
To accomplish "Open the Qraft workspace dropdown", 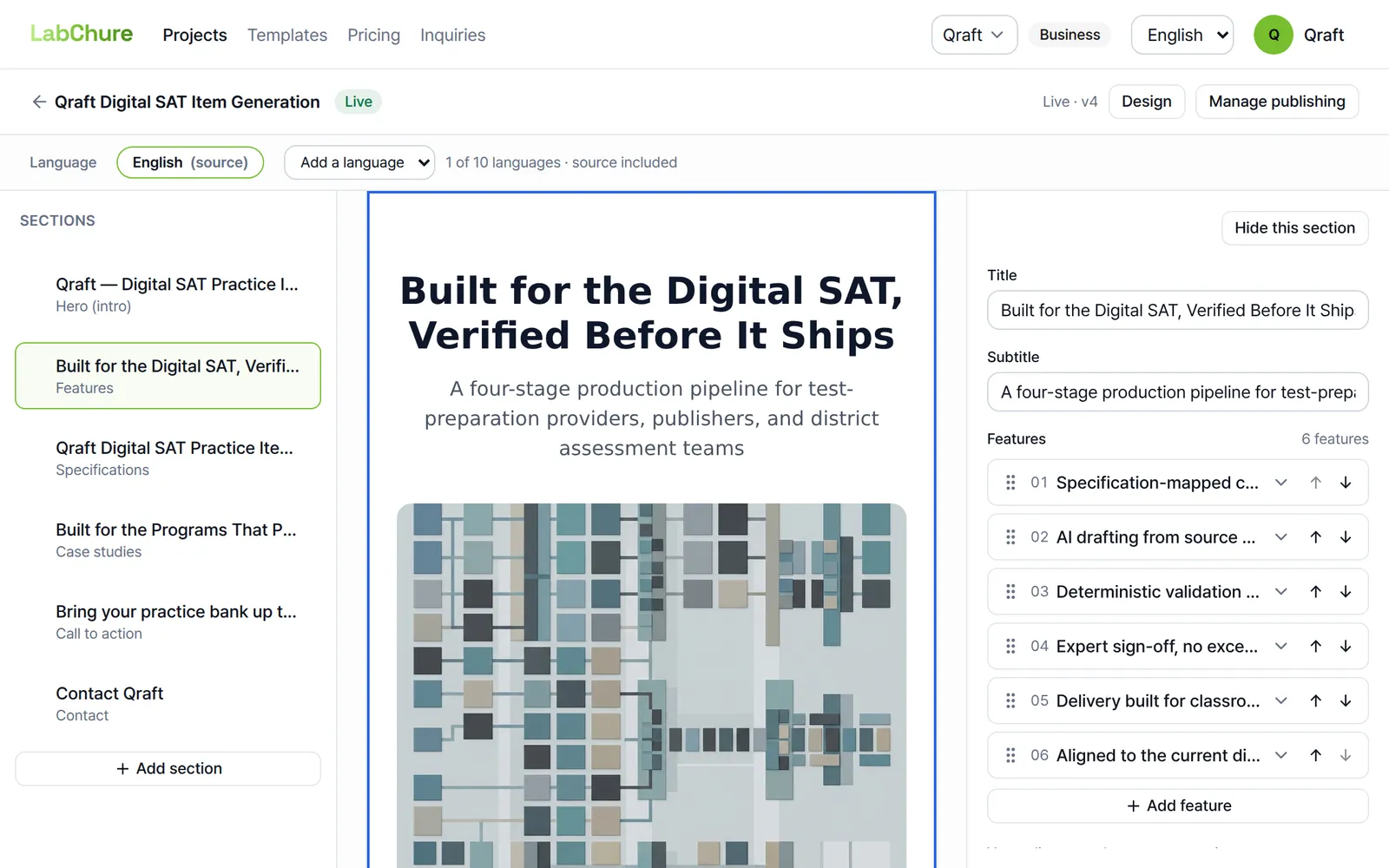I will [974, 35].
